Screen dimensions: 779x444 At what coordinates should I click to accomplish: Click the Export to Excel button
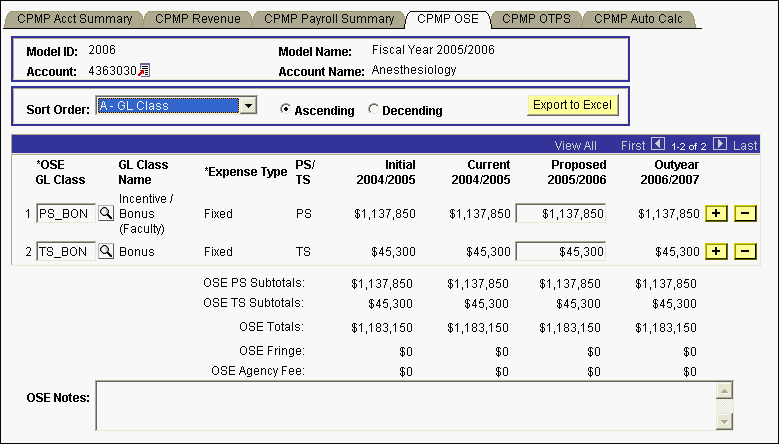[573, 105]
